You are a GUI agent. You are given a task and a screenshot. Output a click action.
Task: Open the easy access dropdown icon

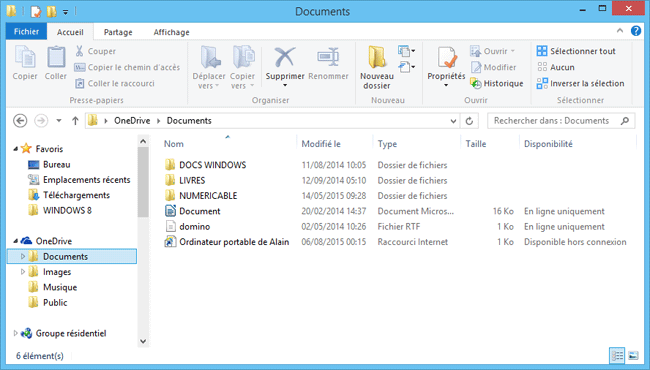pos(406,66)
